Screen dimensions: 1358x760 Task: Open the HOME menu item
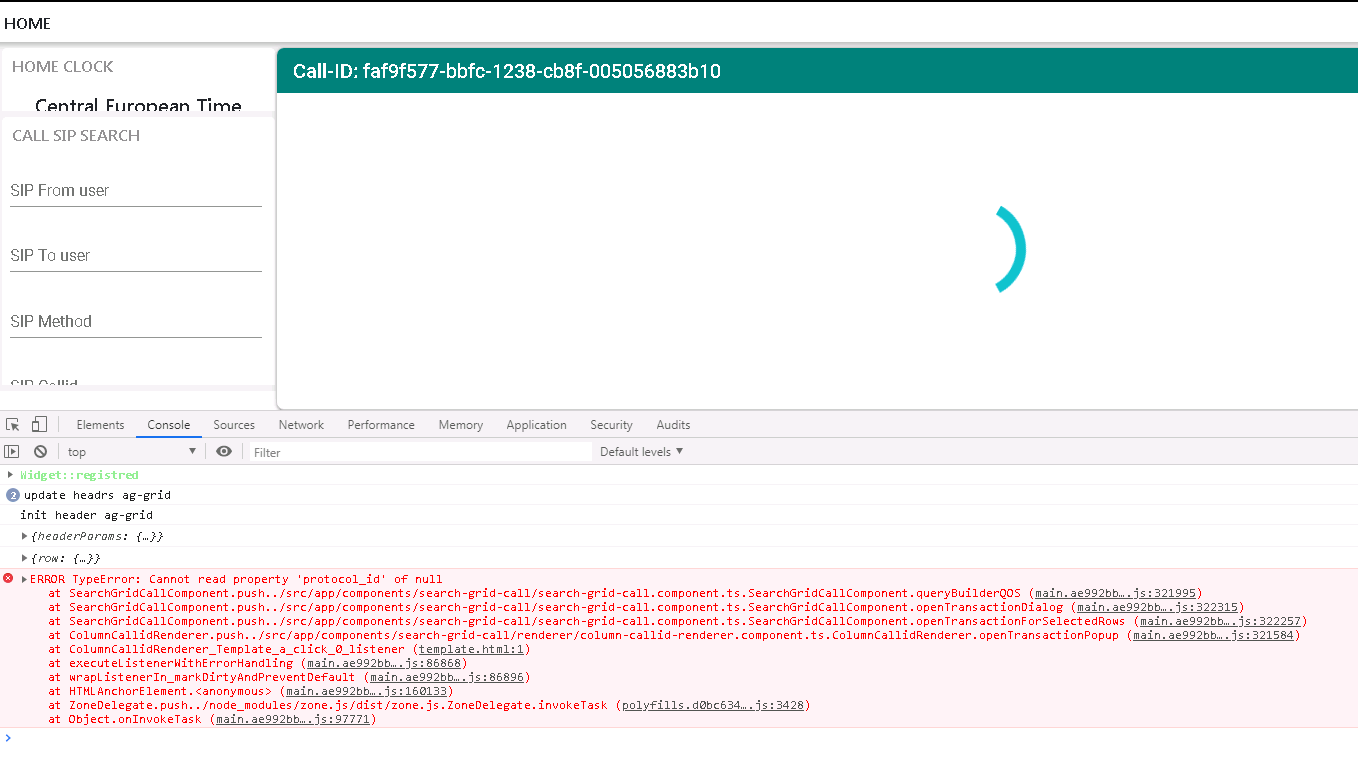coord(27,23)
